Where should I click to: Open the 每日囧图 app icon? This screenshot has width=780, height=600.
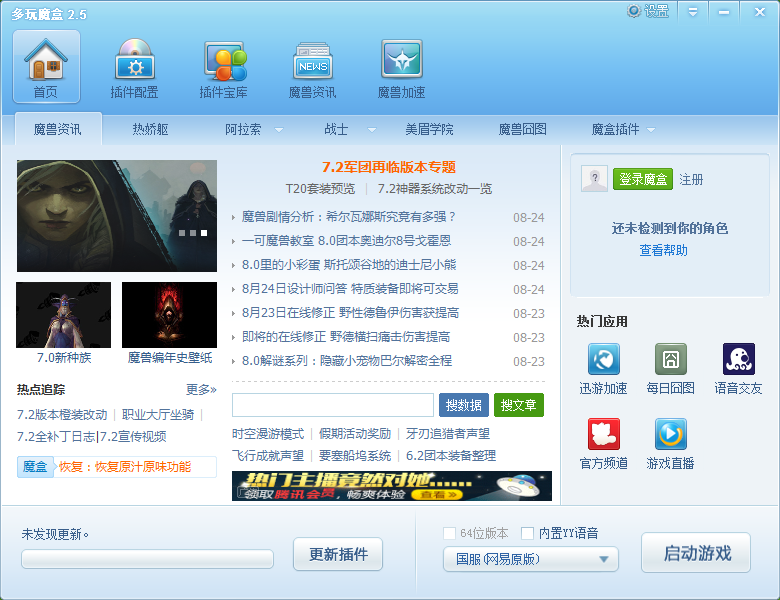pyautogui.click(x=671, y=359)
